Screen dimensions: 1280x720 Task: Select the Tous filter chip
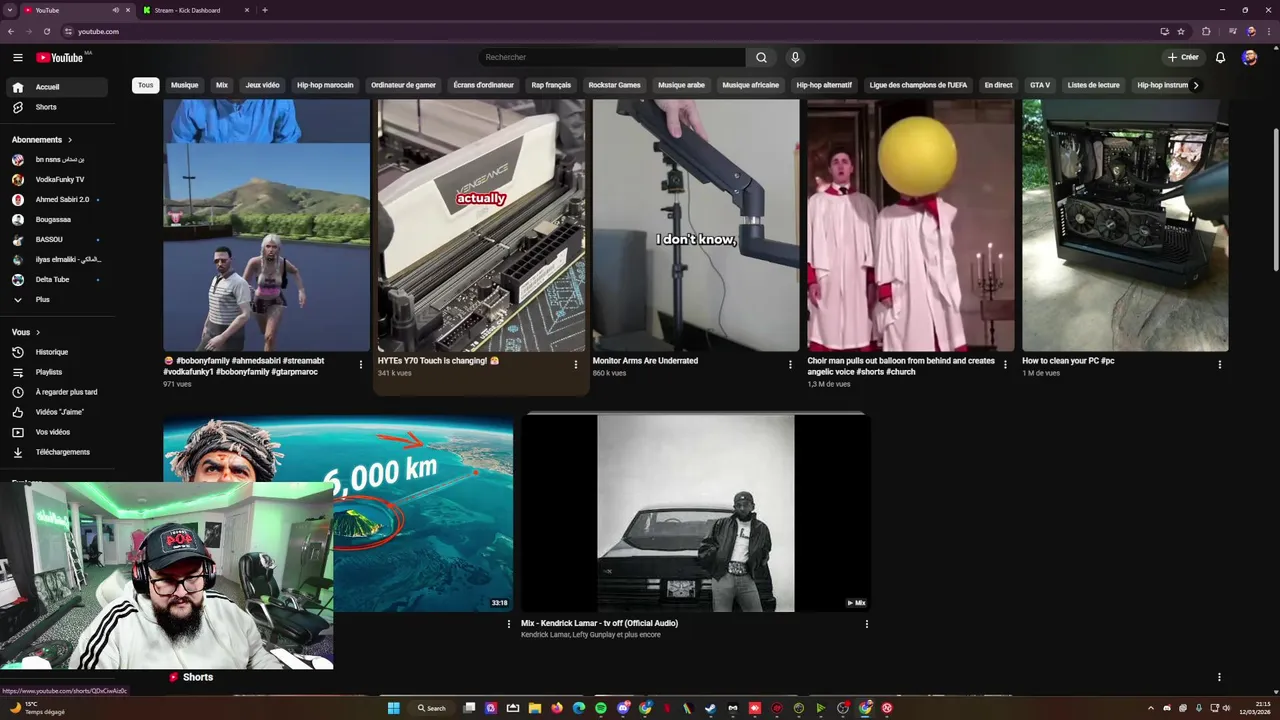coord(146,85)
